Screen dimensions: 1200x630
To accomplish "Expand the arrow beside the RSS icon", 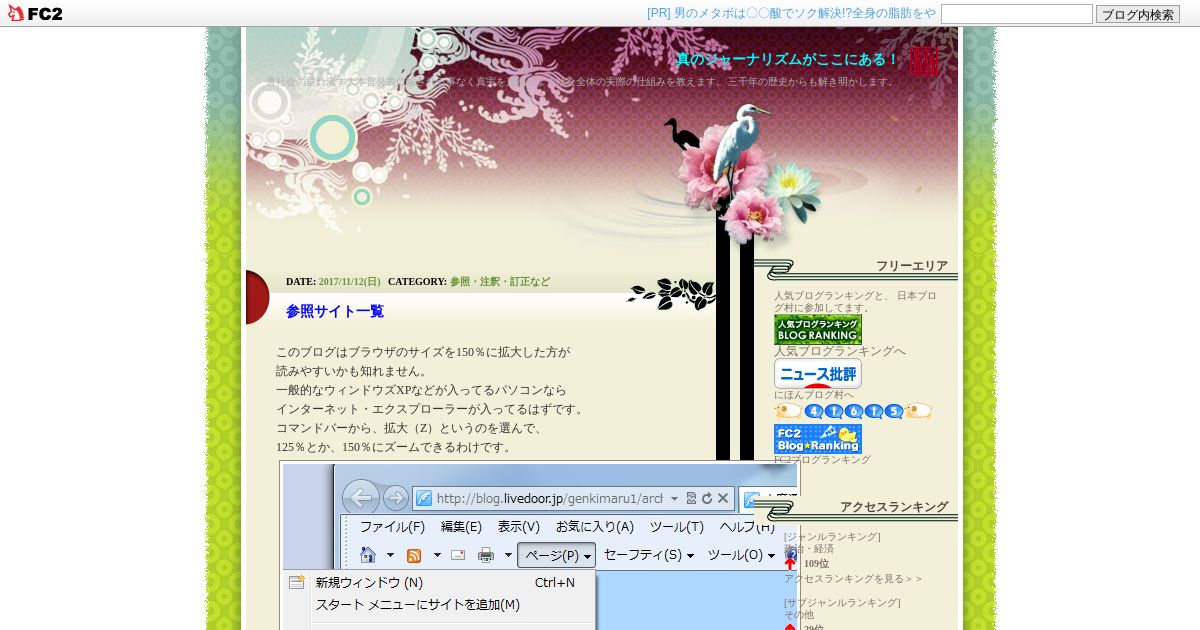I will (437, 555).
